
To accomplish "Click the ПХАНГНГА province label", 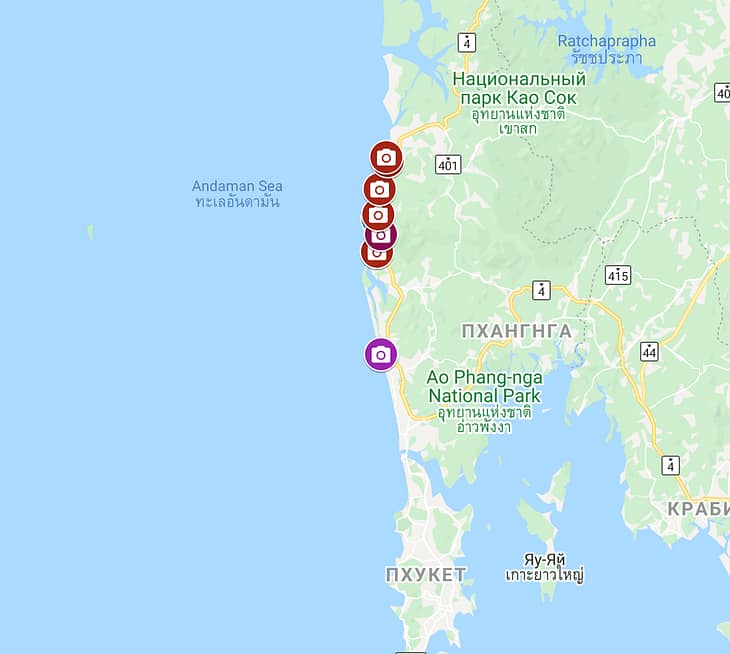I will pos(517,331).
